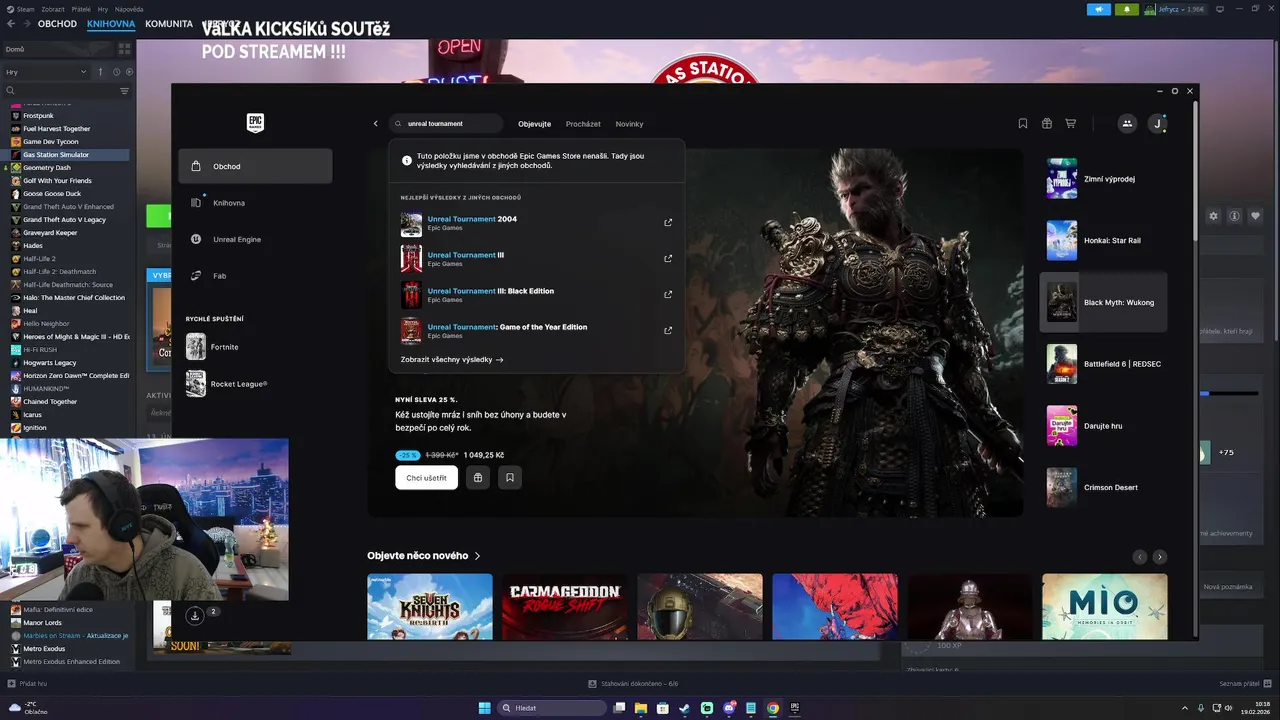
Task: Launch Fortnite from quick launch
Action: 226,347
